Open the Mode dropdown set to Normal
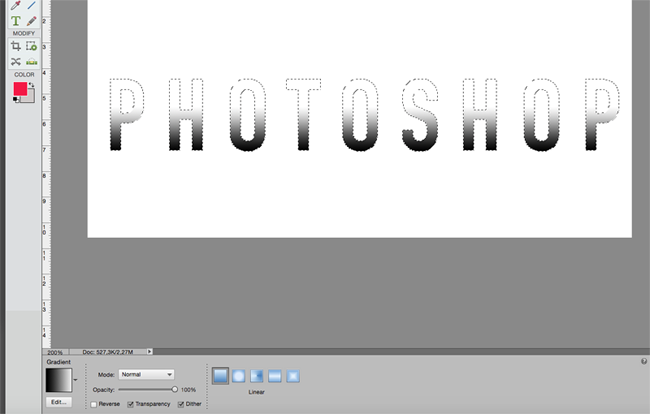 click(146, 375)
